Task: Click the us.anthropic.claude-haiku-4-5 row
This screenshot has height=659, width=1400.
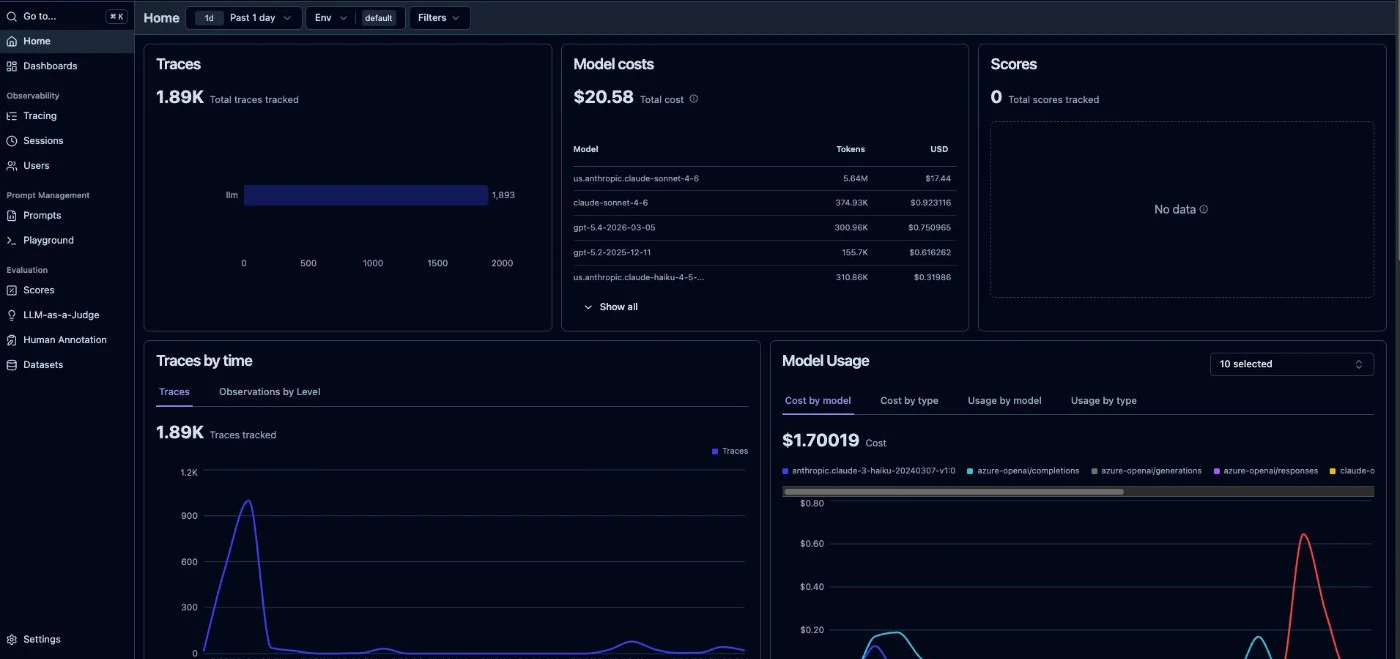Action: (764, 277)
